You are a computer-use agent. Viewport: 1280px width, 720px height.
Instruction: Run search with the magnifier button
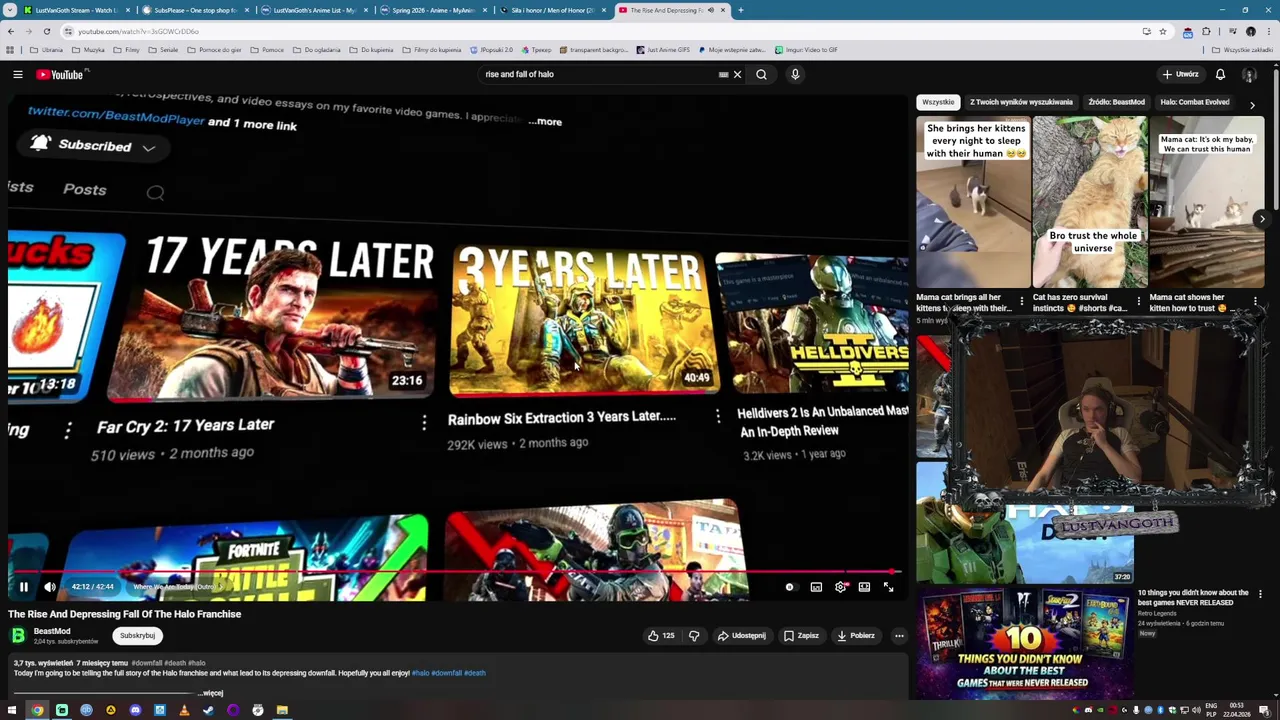point(761,74)
